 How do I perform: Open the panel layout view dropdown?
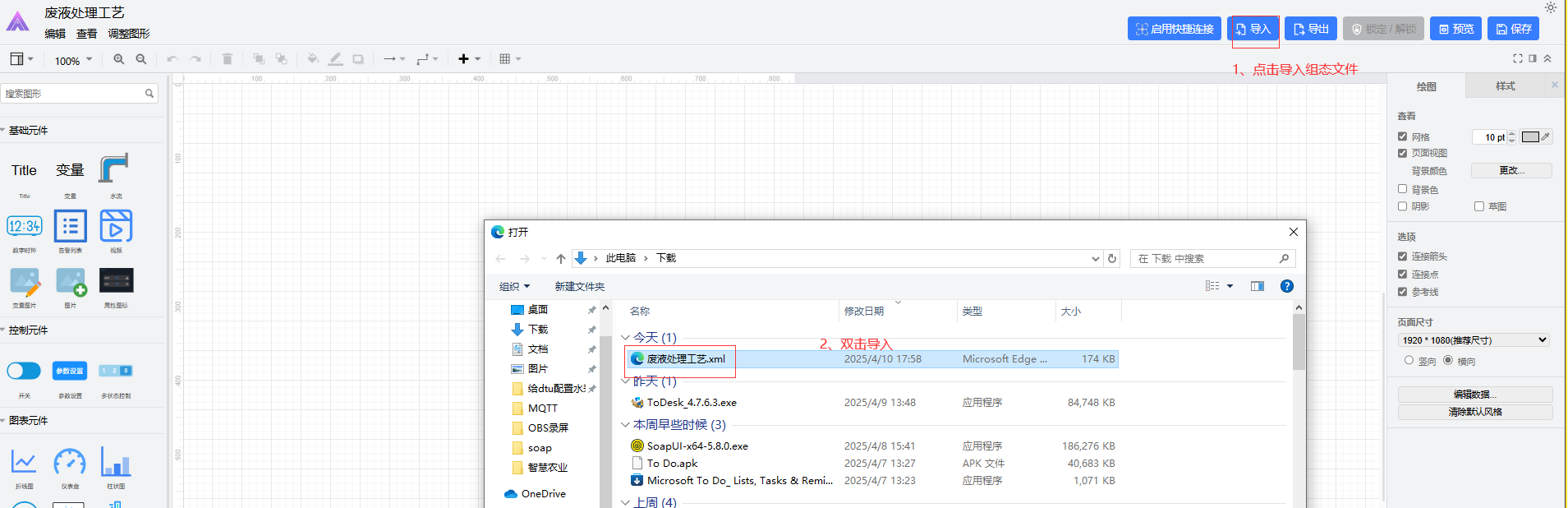(21, 59)
